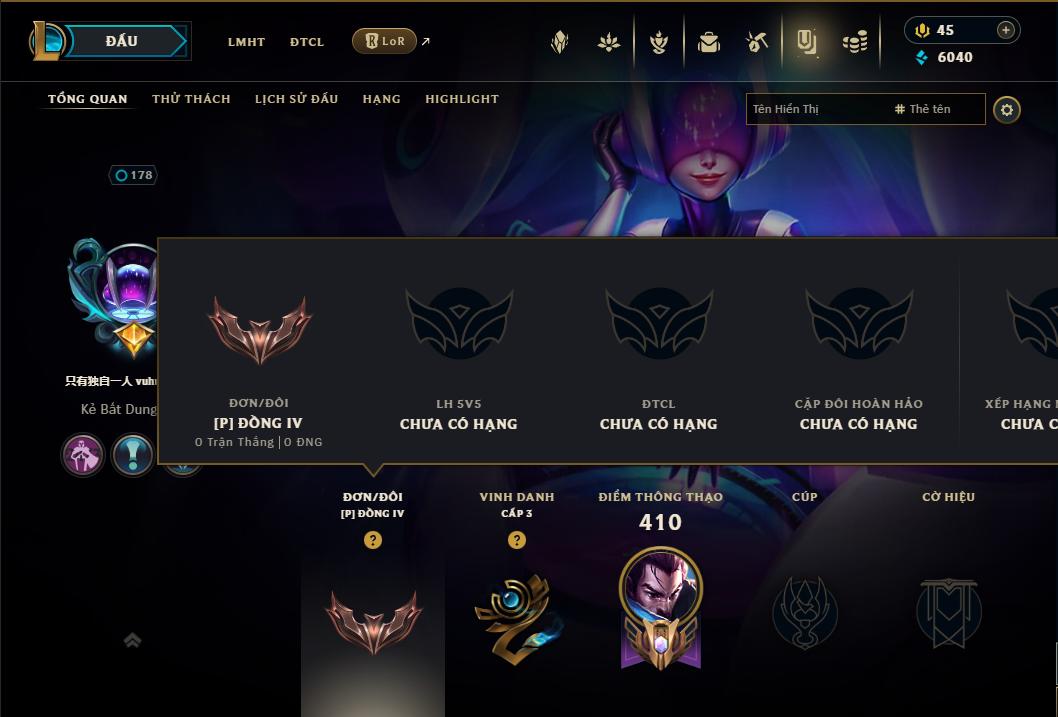Open the lotus flower icon in top bar
This screenshot has height=717, width=1058.
pos(609,42)
